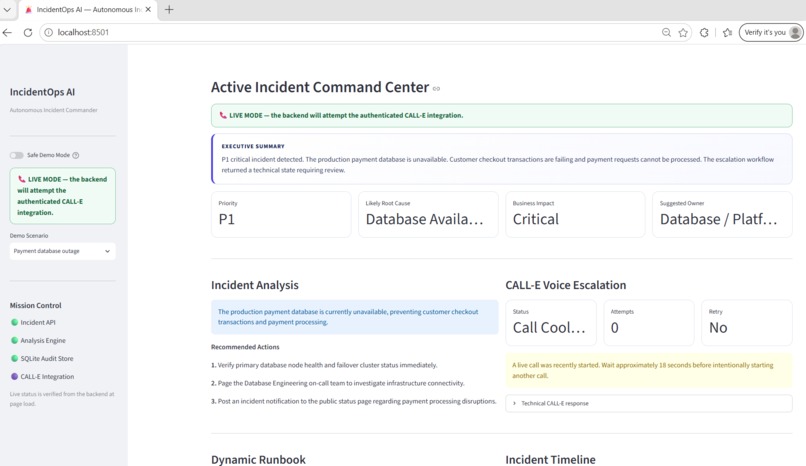Click the blue incident analysis summary box
806x466 pixels.
pos(355,317)
